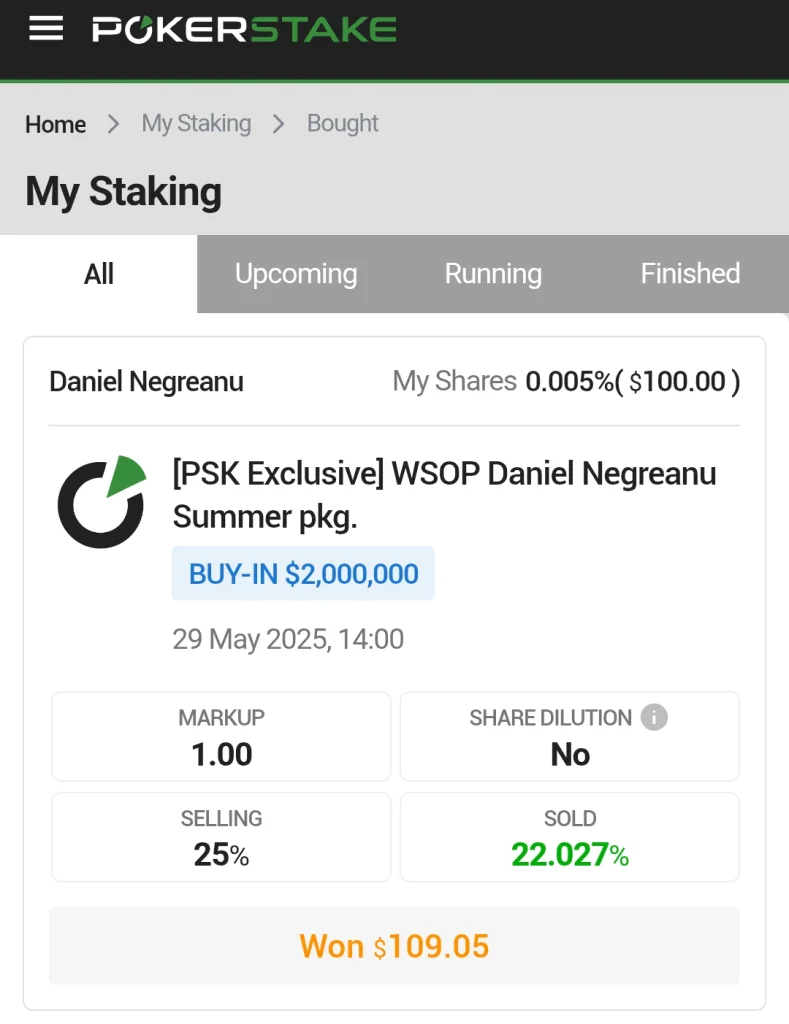Click the Sold 22.027% box

[569, 838]
